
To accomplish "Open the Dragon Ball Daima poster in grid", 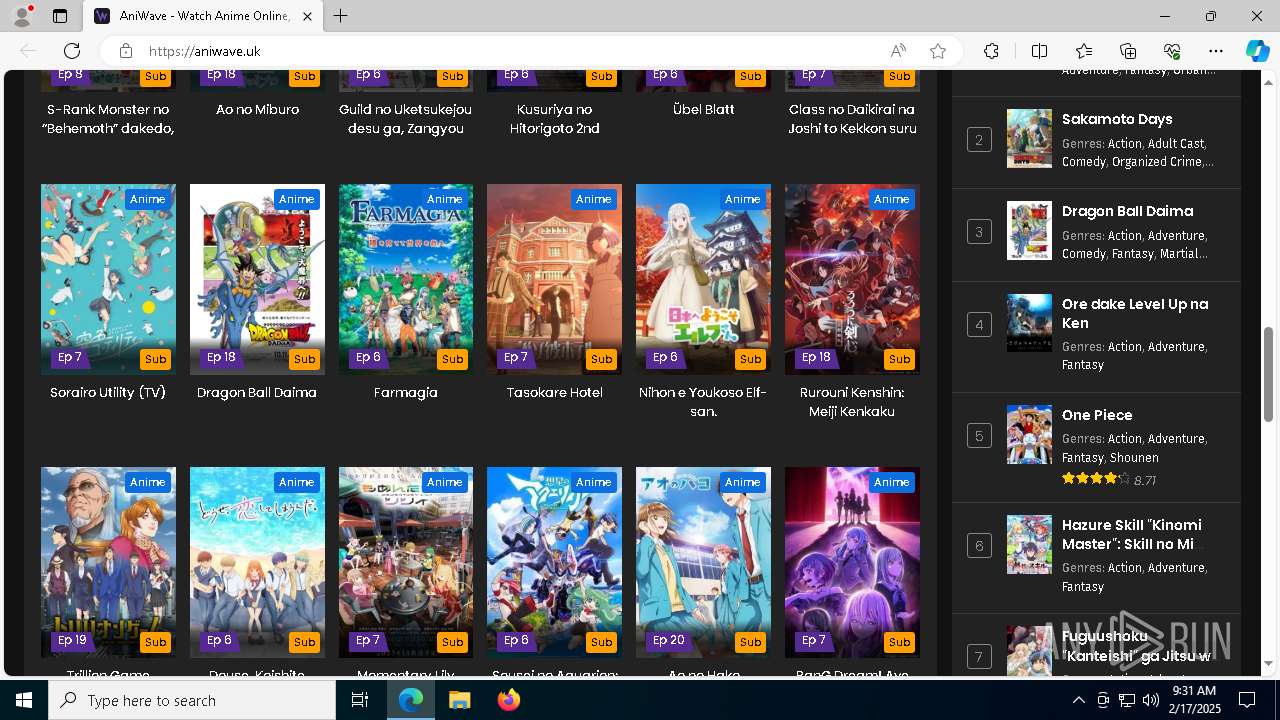I will [x=257, y=279].
